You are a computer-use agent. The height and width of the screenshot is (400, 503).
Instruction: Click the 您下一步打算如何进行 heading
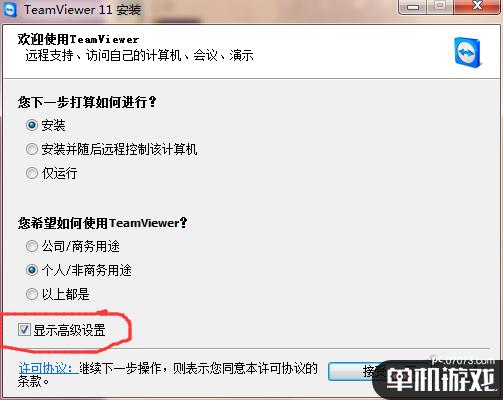click(x=87, y=102)
